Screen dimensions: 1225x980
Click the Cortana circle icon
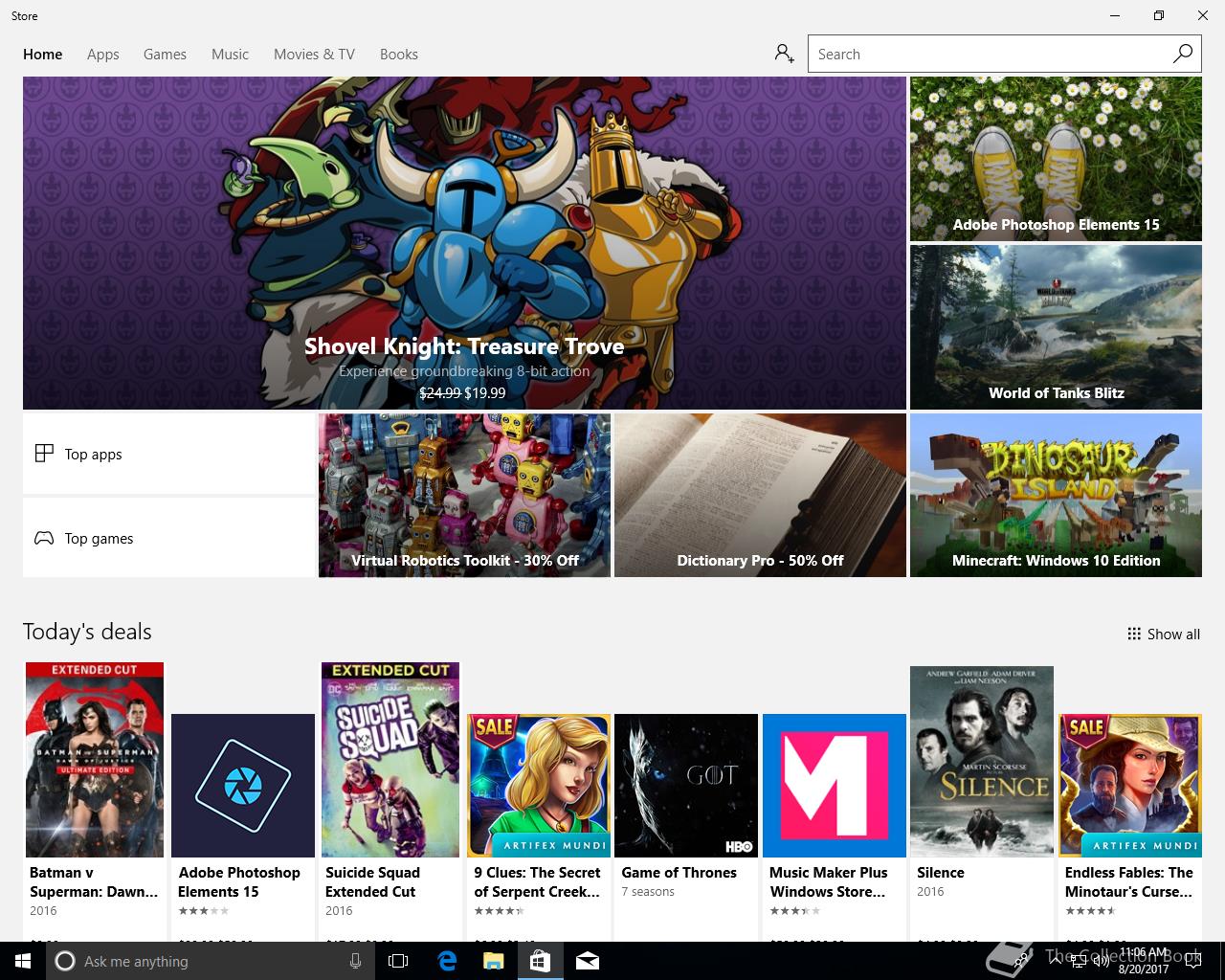pyautogui.click(x=65, y=961)
